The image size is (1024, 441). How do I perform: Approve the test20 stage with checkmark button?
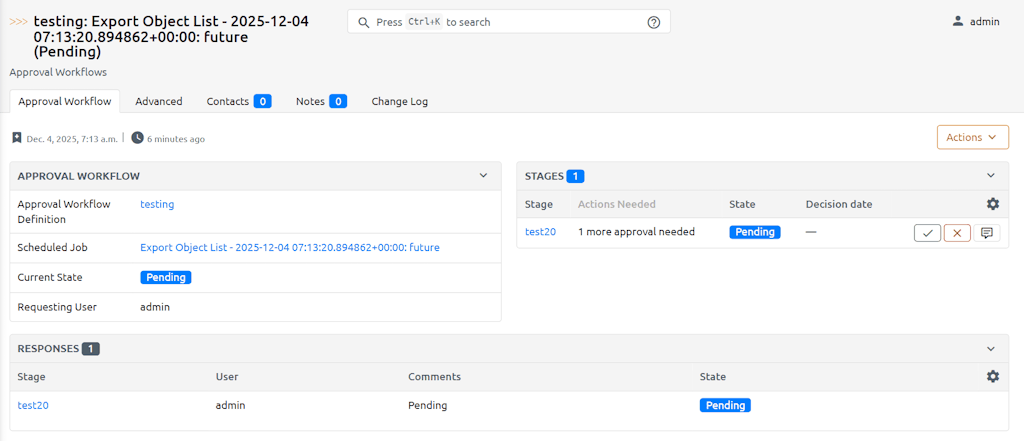click(927, 233)
